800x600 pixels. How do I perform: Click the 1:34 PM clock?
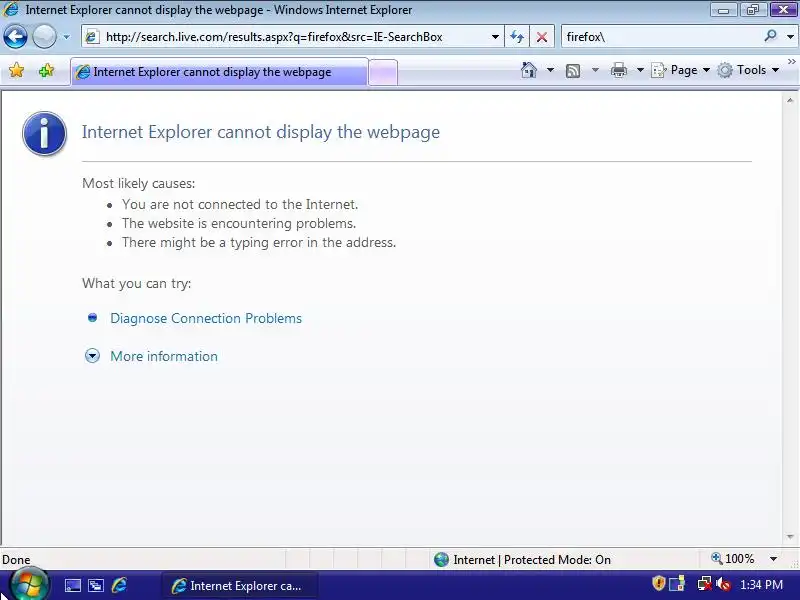(x=761, y=585)
